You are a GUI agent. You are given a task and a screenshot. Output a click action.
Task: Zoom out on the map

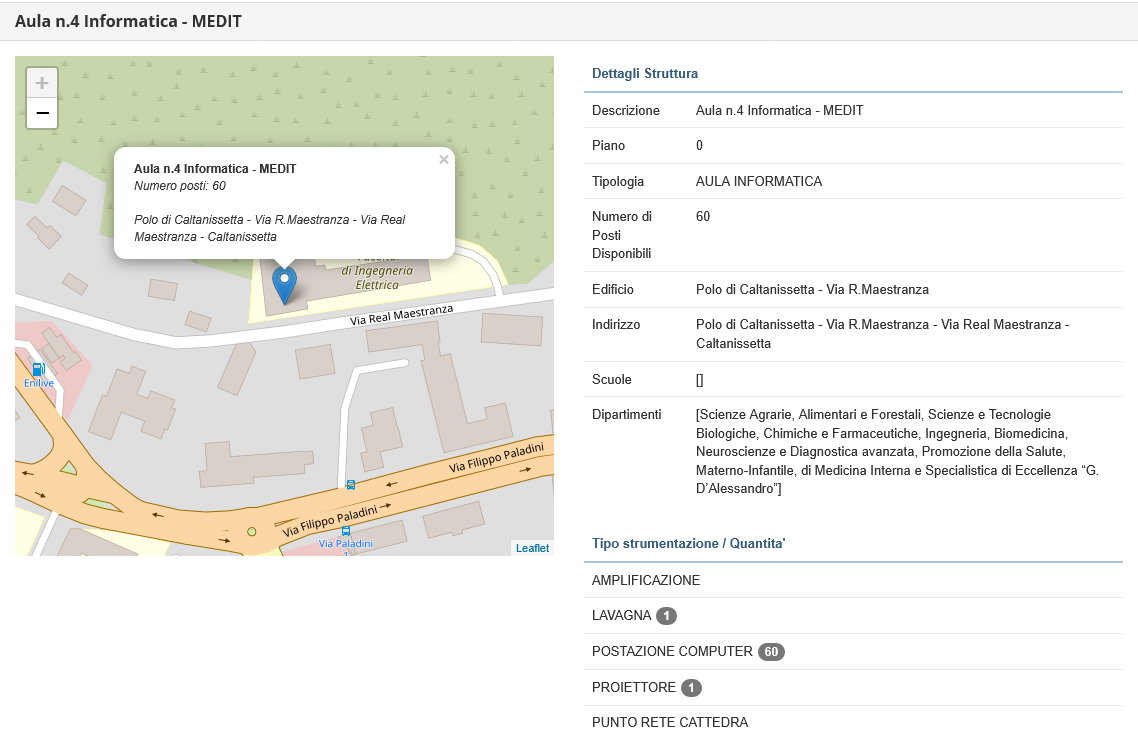pos(42,113)
